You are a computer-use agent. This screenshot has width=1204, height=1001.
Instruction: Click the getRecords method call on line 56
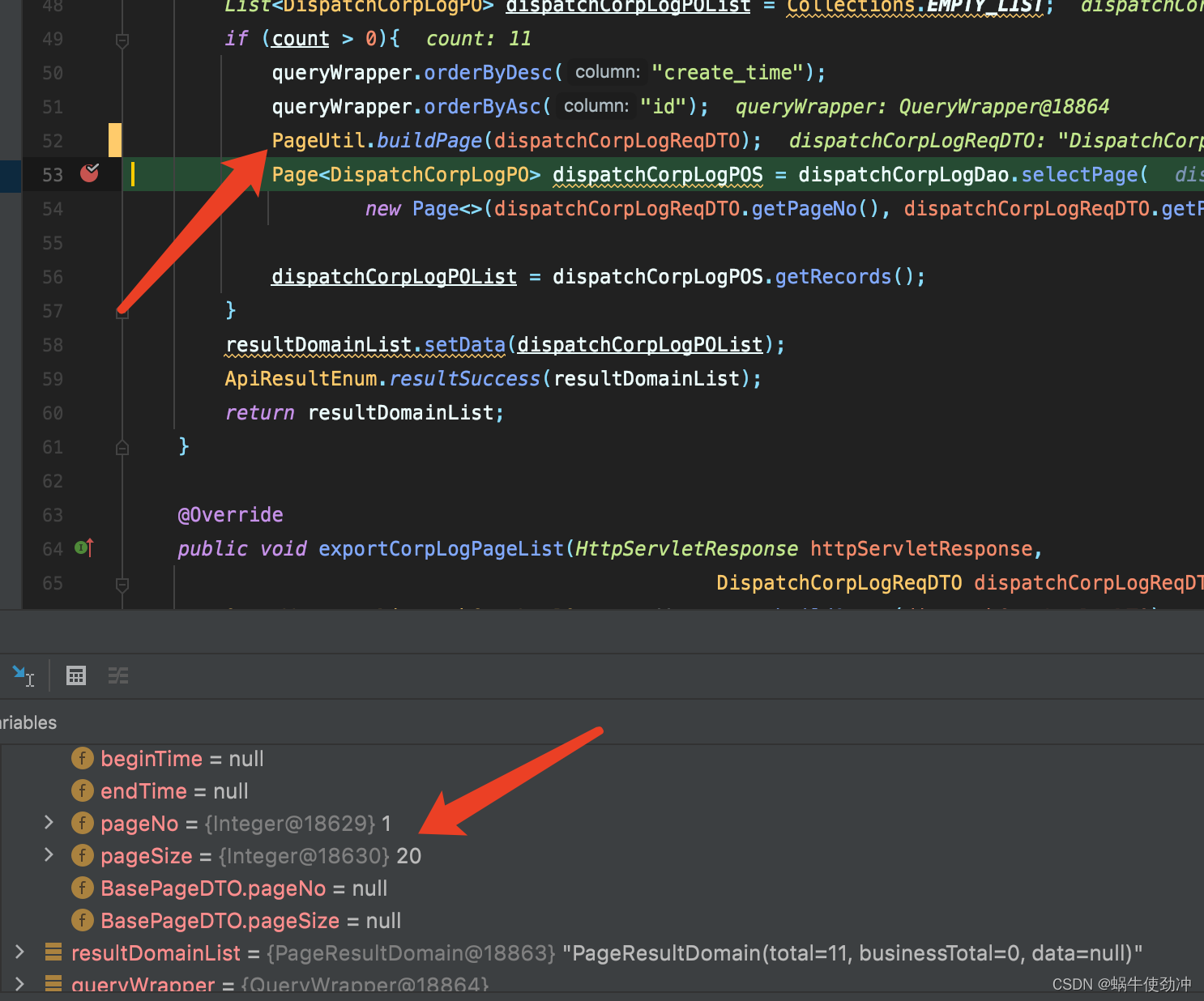click(832, 277)
